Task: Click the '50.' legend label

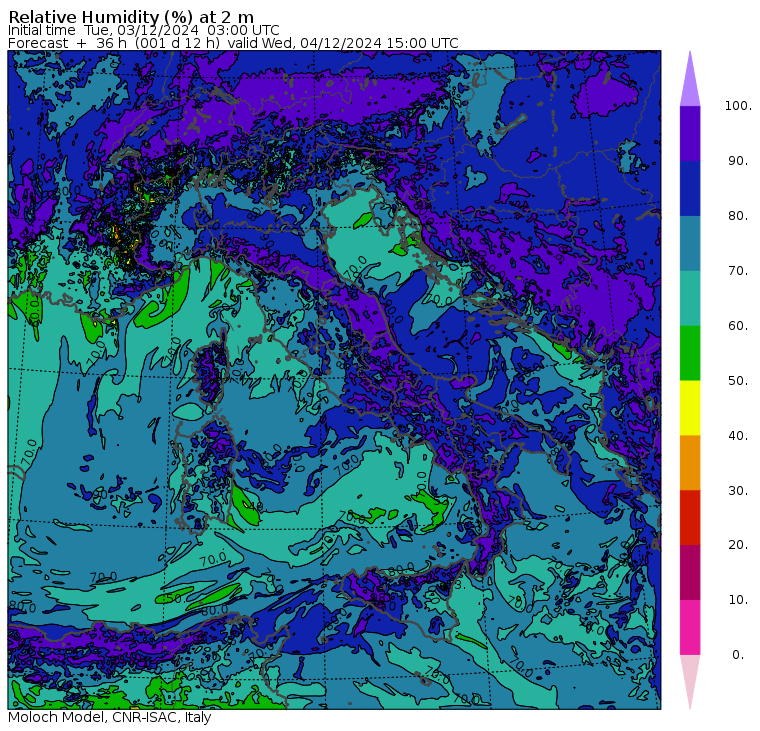Action: click(738, 381)
